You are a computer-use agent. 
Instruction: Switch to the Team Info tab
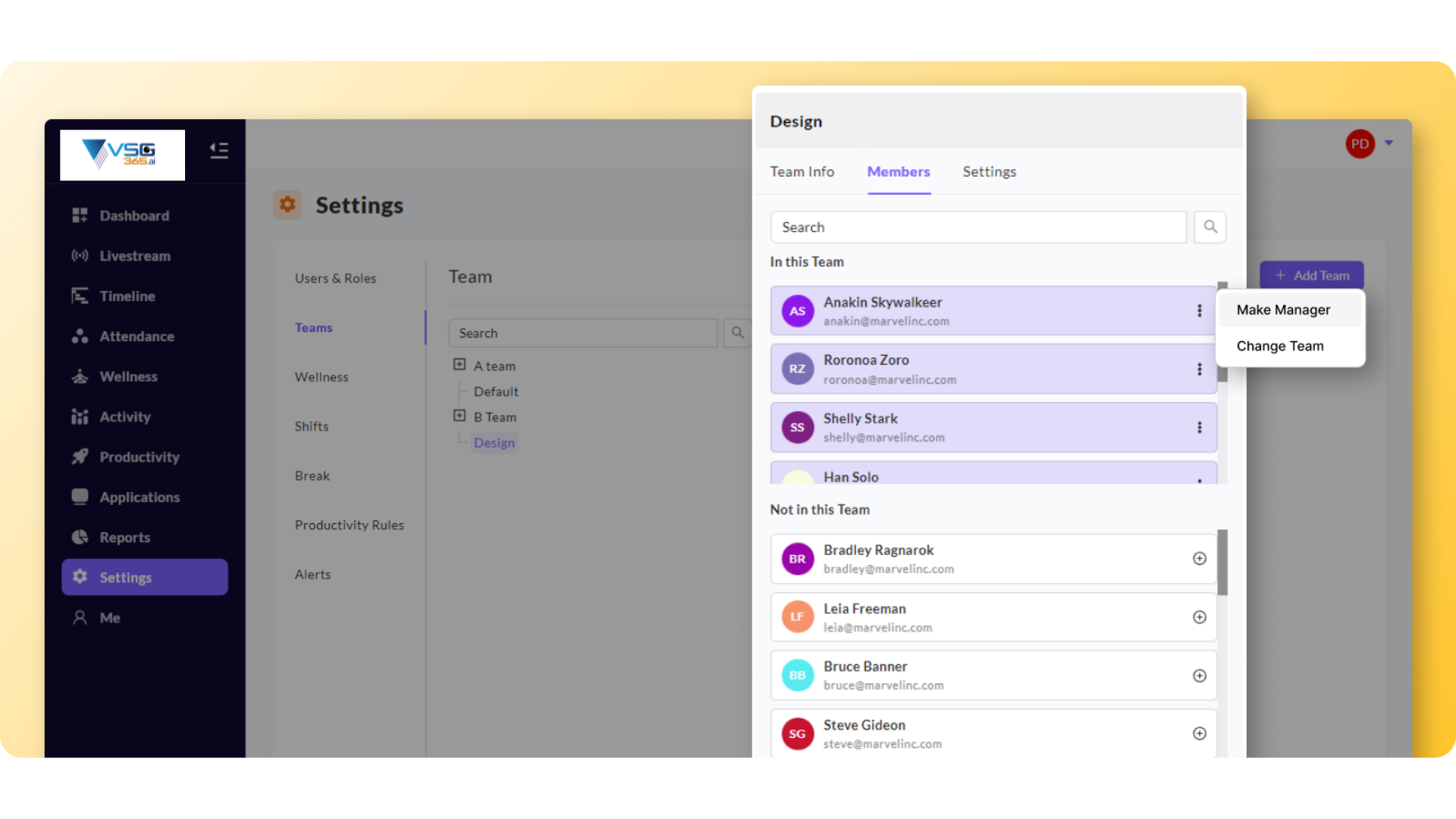[x=802, y=171]
